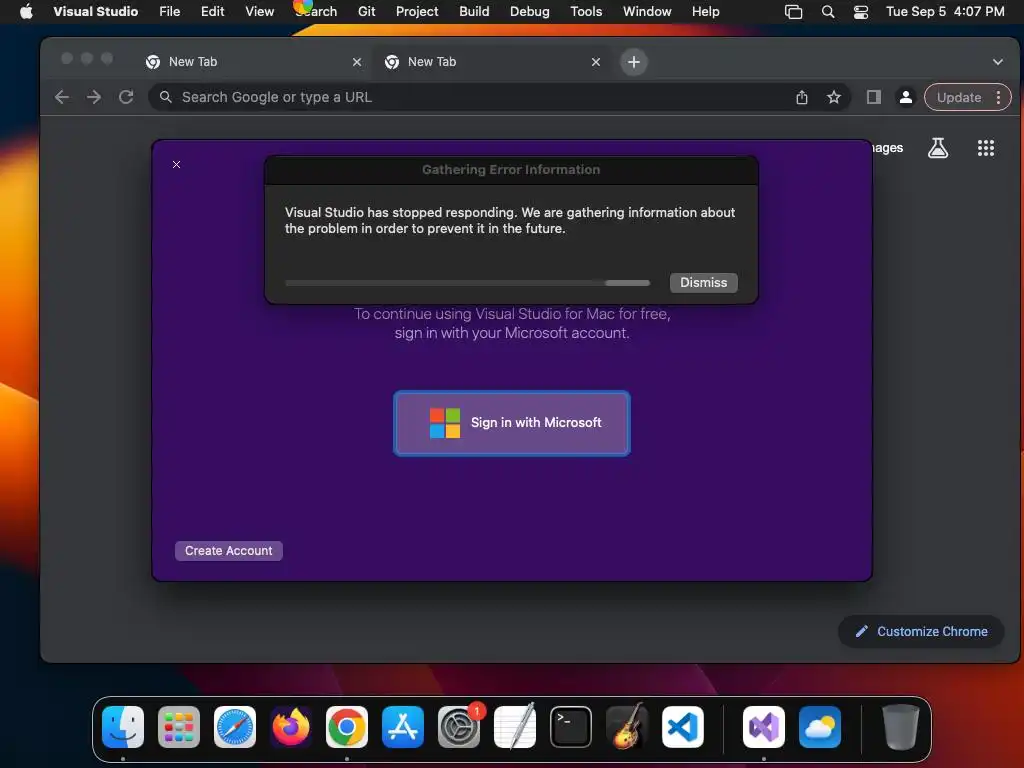Bookmark this tab with the star
Screen dimensions: 1024x768
coord(834,97)
